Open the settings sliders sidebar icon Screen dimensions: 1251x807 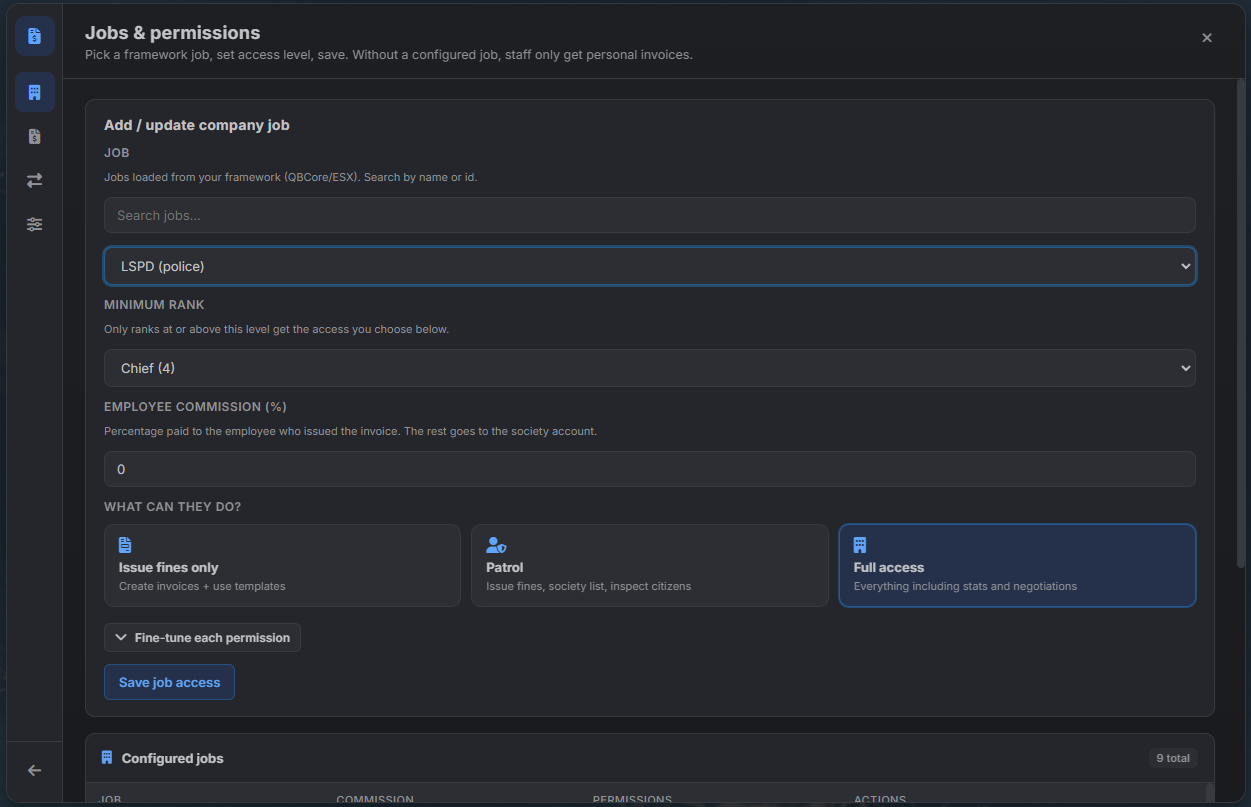(x=35, y=224)
